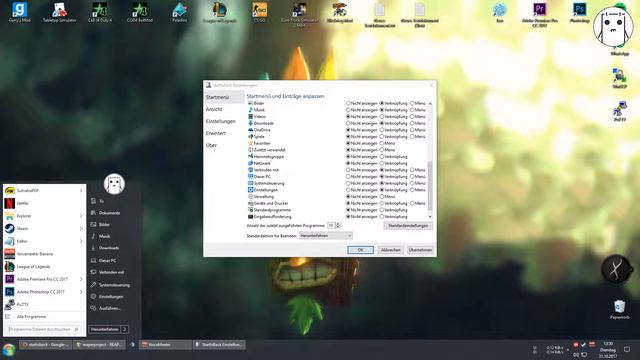The width and height of the screenshot is (640, 360).
Task: Set Geräte und Drucker to Menü
Action: pyautogui.click(x=412, y=203)
